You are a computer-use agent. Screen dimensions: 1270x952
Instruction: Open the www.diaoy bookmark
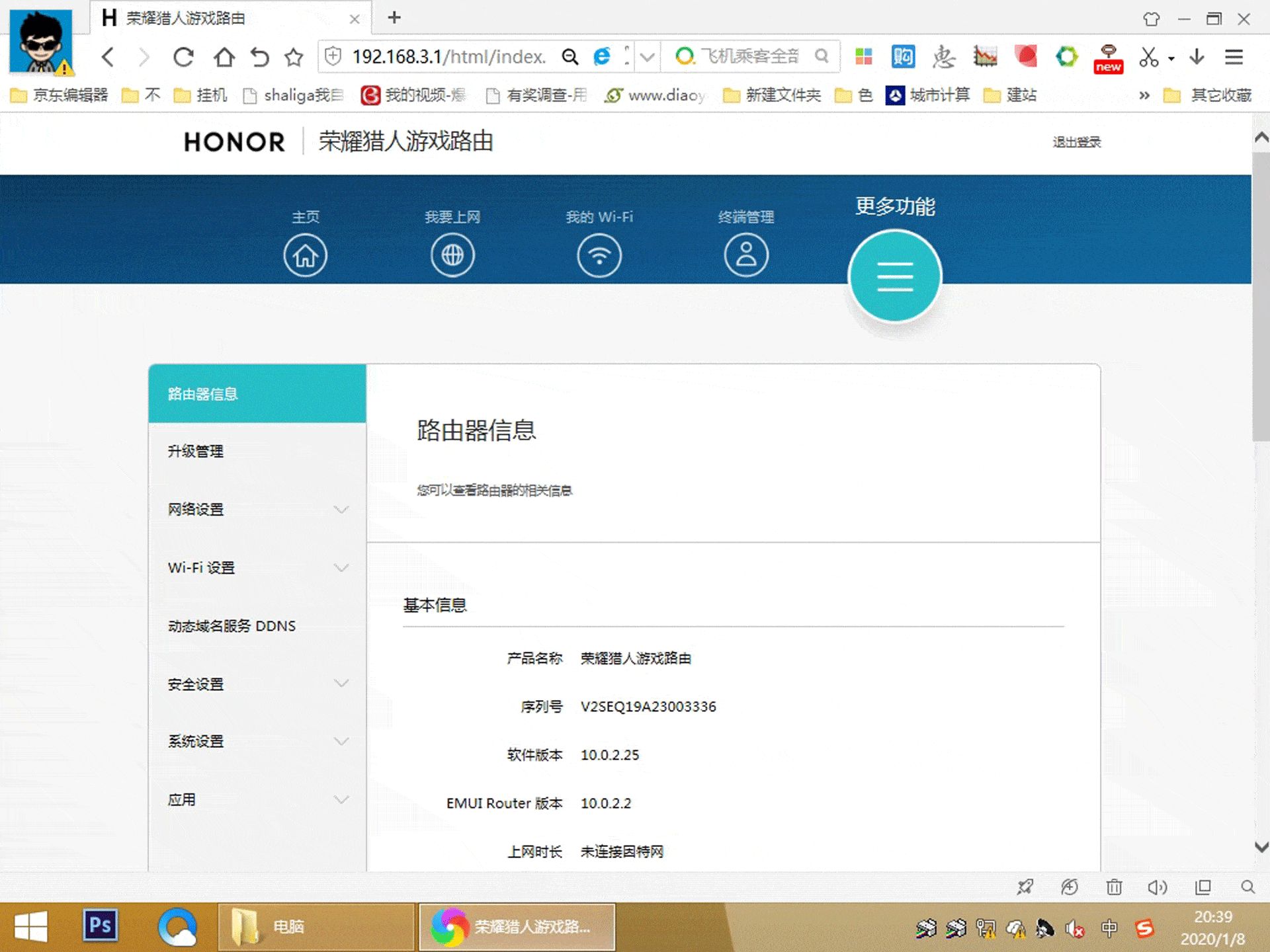pos(655,95)
